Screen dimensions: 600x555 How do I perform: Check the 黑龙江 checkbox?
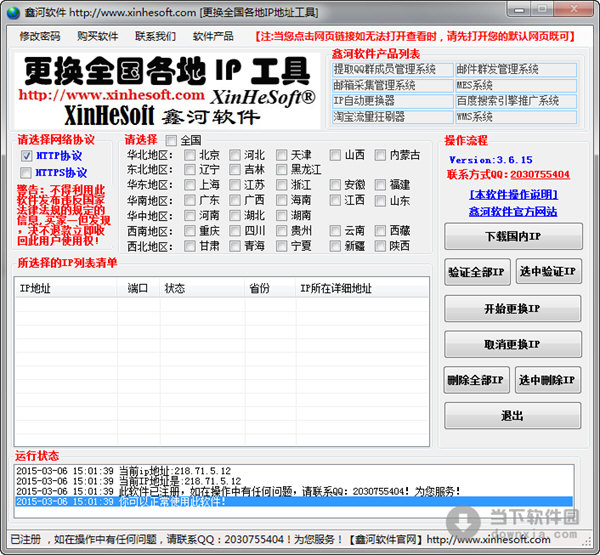pyautogui.click(x=281, y=170)
